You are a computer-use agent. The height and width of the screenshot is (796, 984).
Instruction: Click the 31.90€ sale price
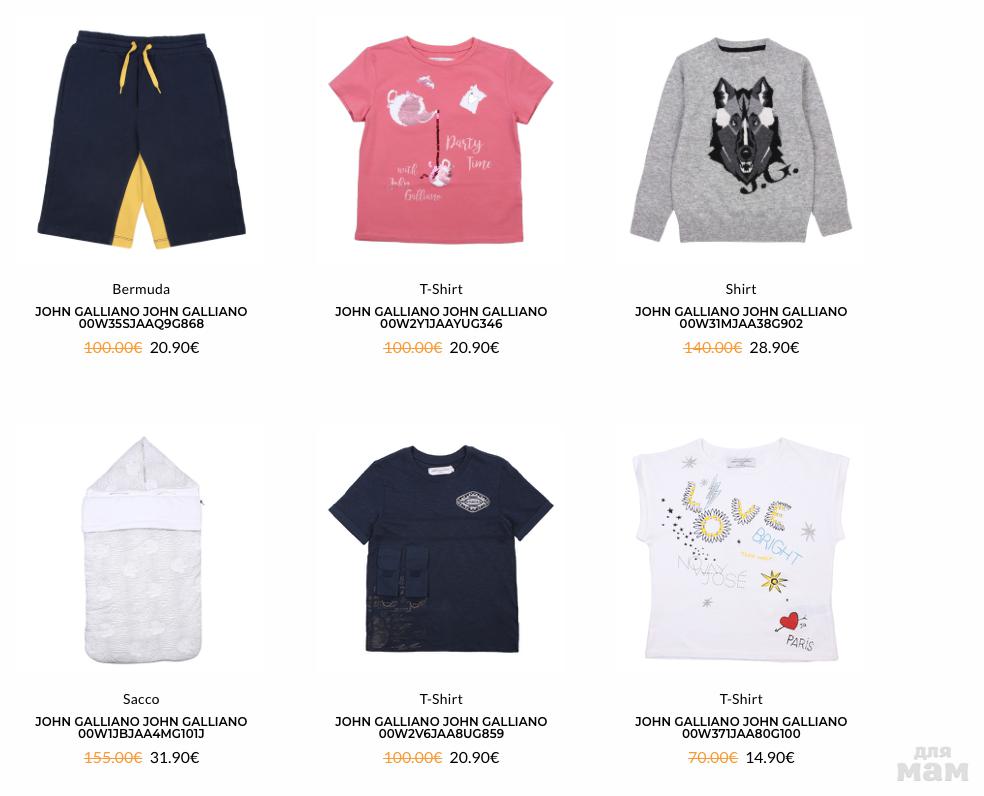pos(174,758)
